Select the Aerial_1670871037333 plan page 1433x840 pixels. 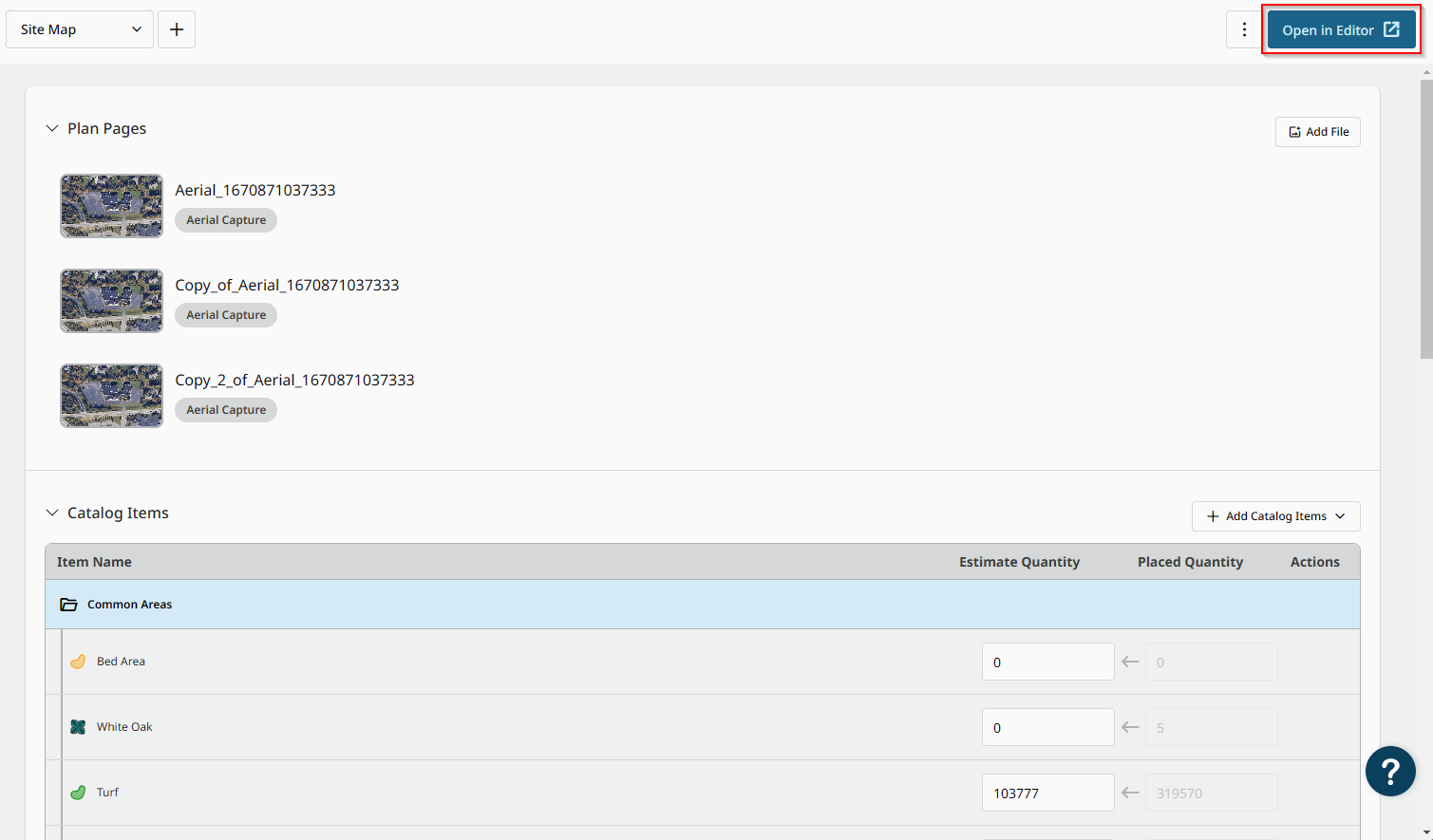click(x=255, y=190)
